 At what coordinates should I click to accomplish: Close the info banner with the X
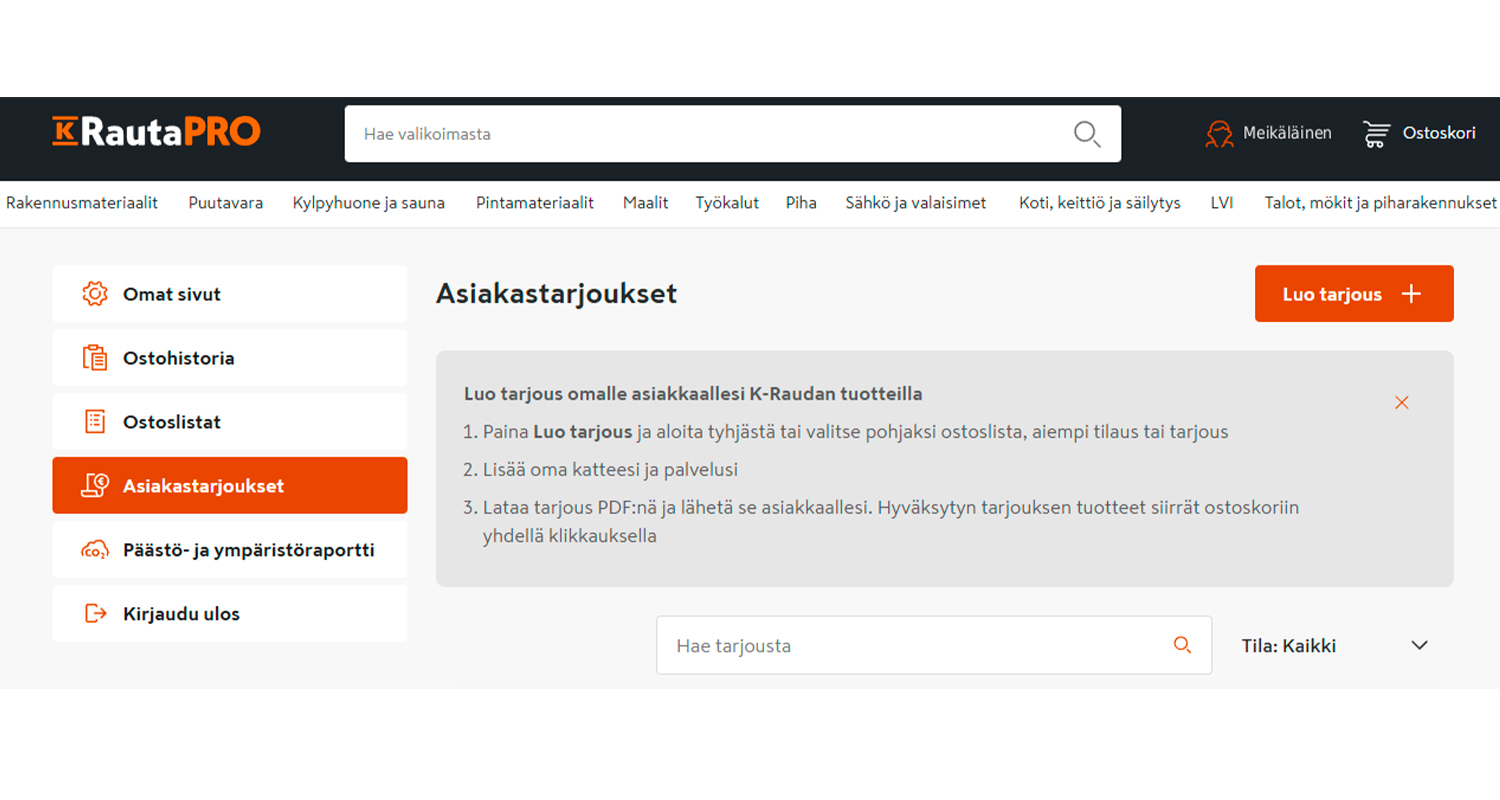(x=1402, y=403)
